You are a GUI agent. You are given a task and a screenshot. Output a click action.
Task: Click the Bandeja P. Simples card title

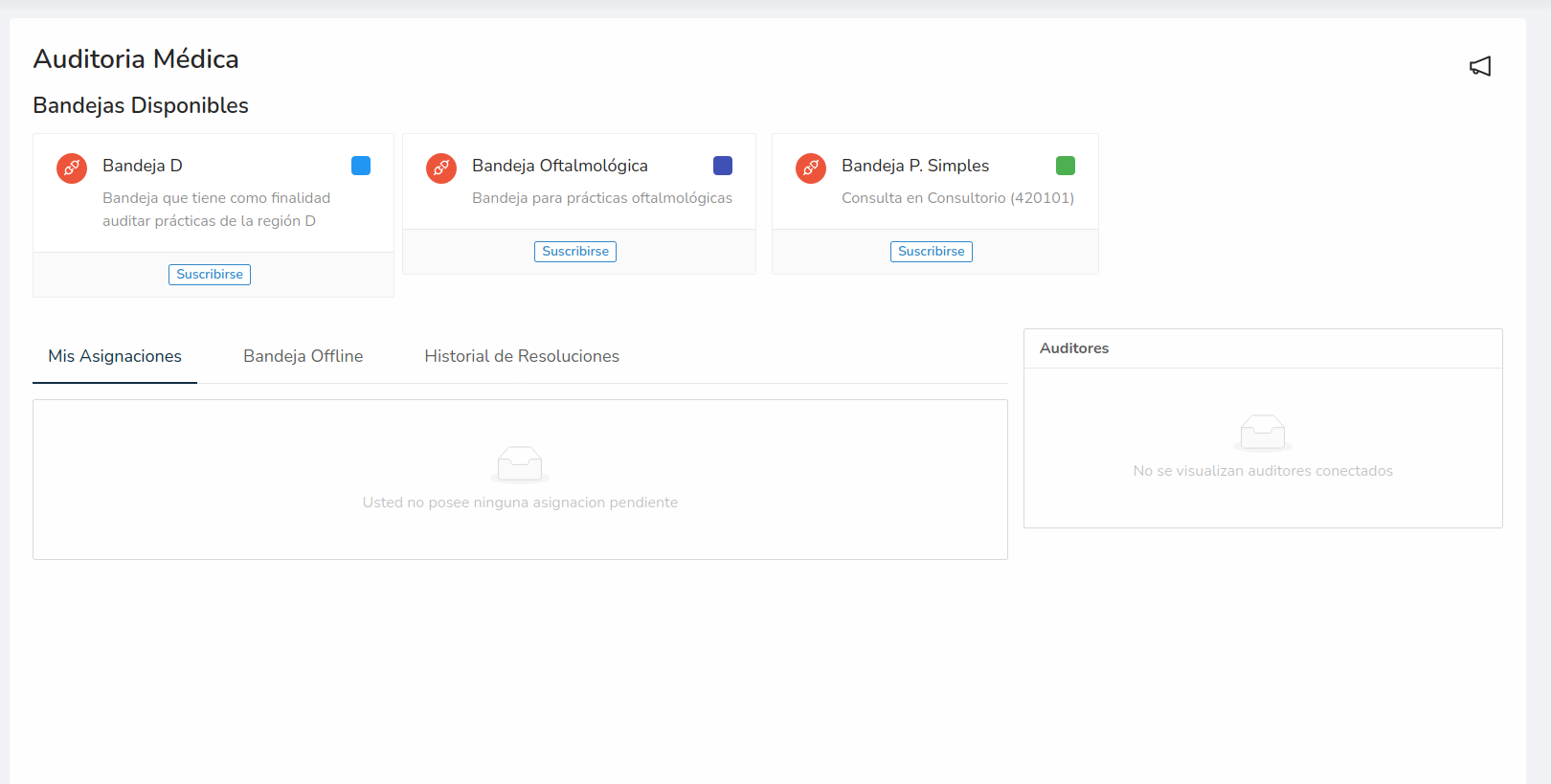point(915,166)
